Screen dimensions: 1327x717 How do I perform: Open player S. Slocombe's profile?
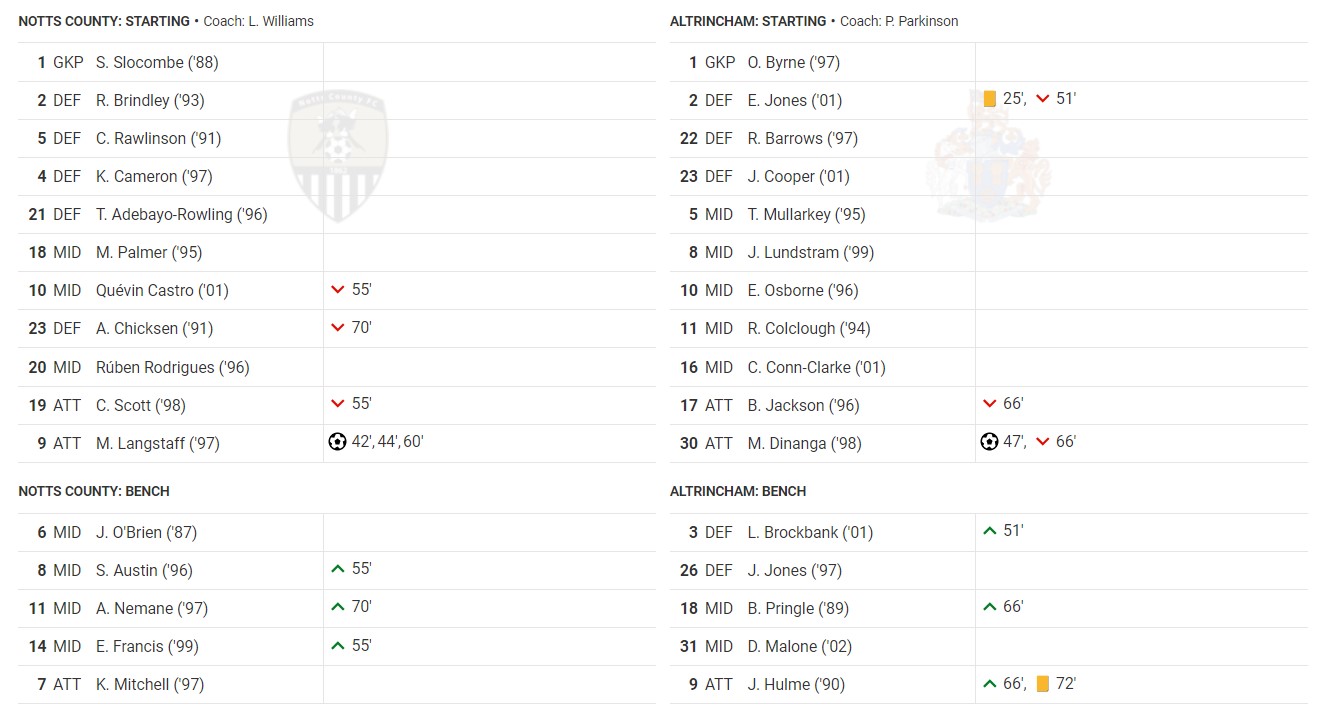[x=157, y=62]
